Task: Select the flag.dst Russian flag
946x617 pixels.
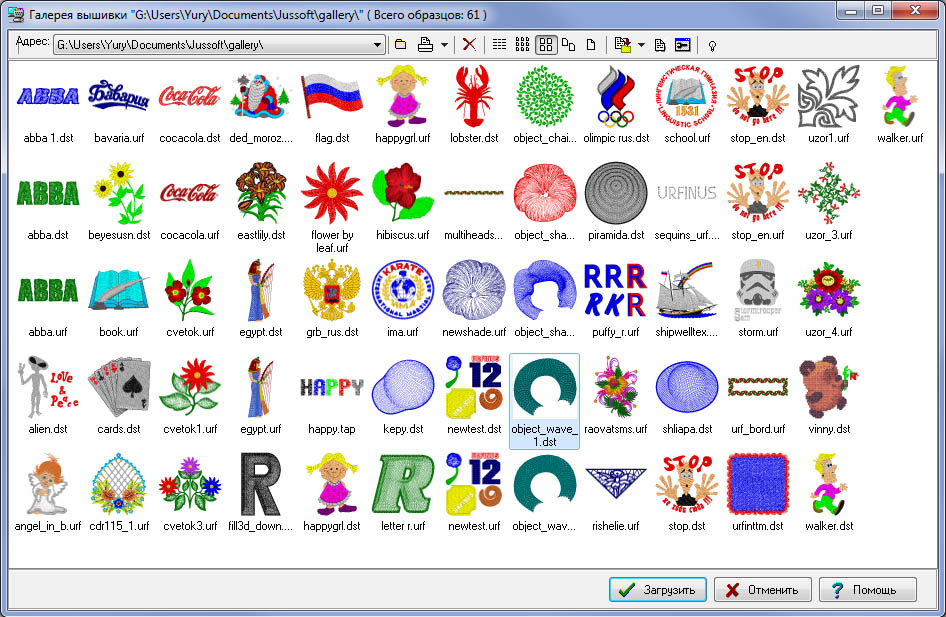Action: (x=332, y=97)
